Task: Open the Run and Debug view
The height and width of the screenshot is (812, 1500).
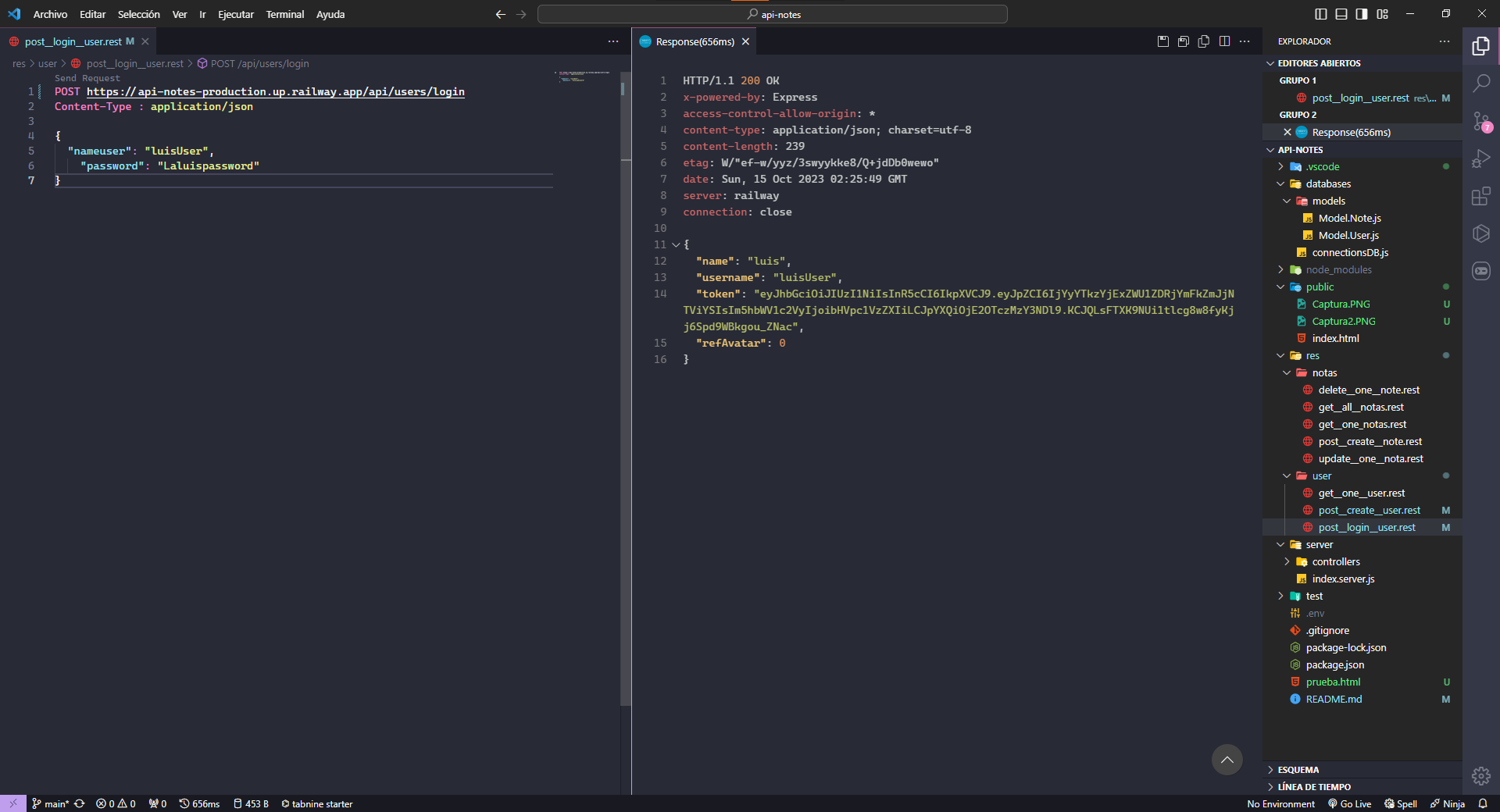Action: (1480, 158)
